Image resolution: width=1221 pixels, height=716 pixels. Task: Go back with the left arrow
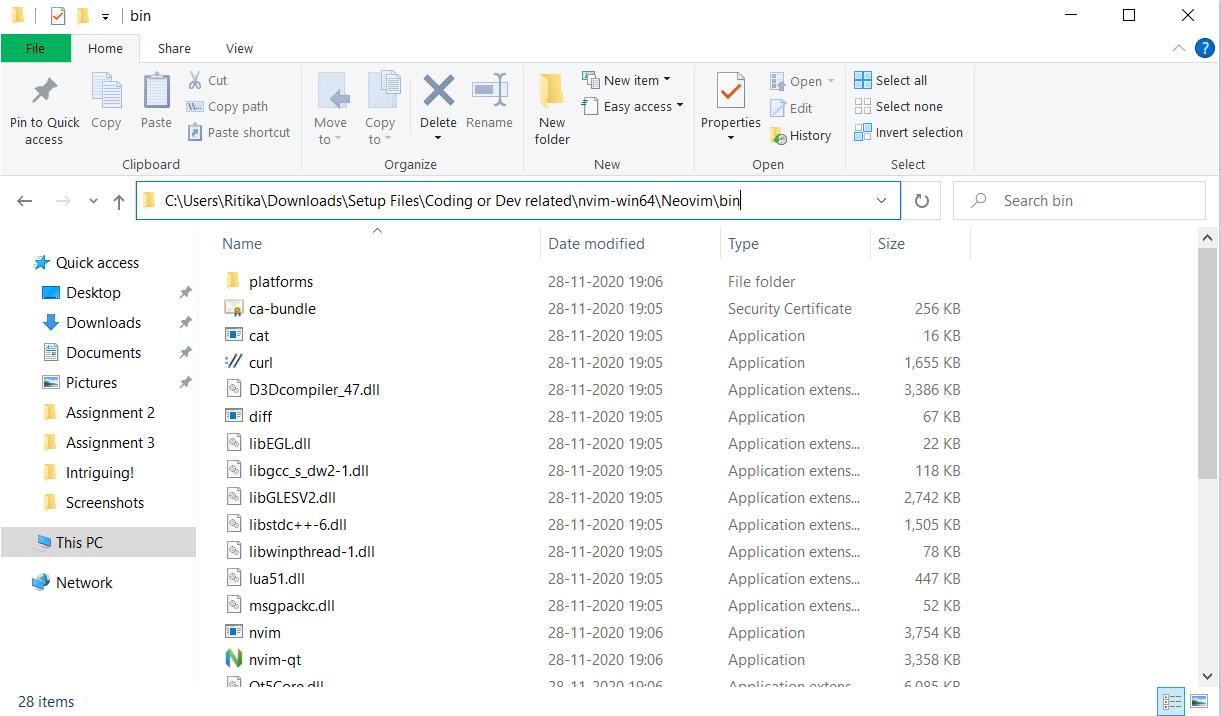coord(25,201)
